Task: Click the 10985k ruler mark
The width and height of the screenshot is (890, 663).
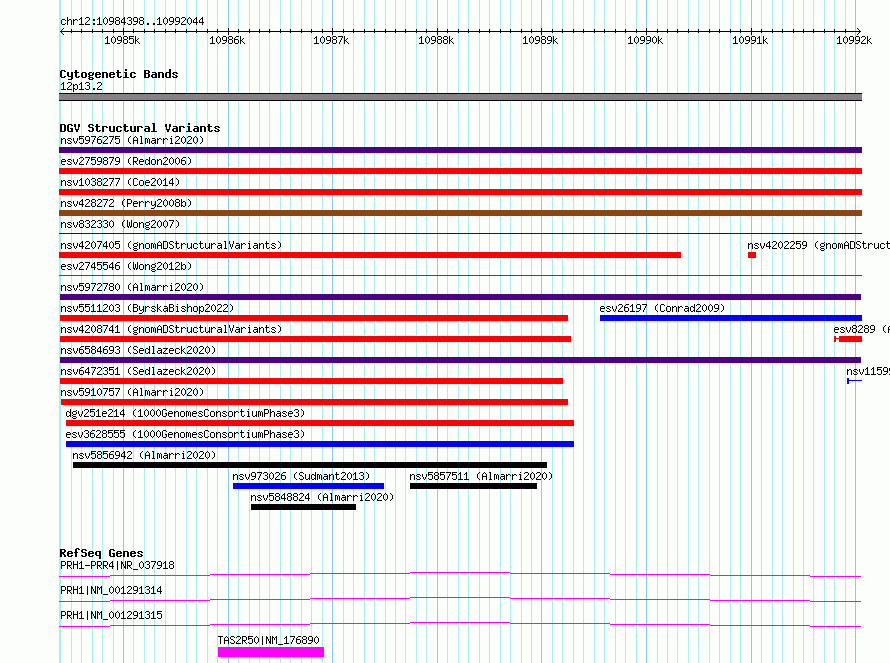Action: 122,40
